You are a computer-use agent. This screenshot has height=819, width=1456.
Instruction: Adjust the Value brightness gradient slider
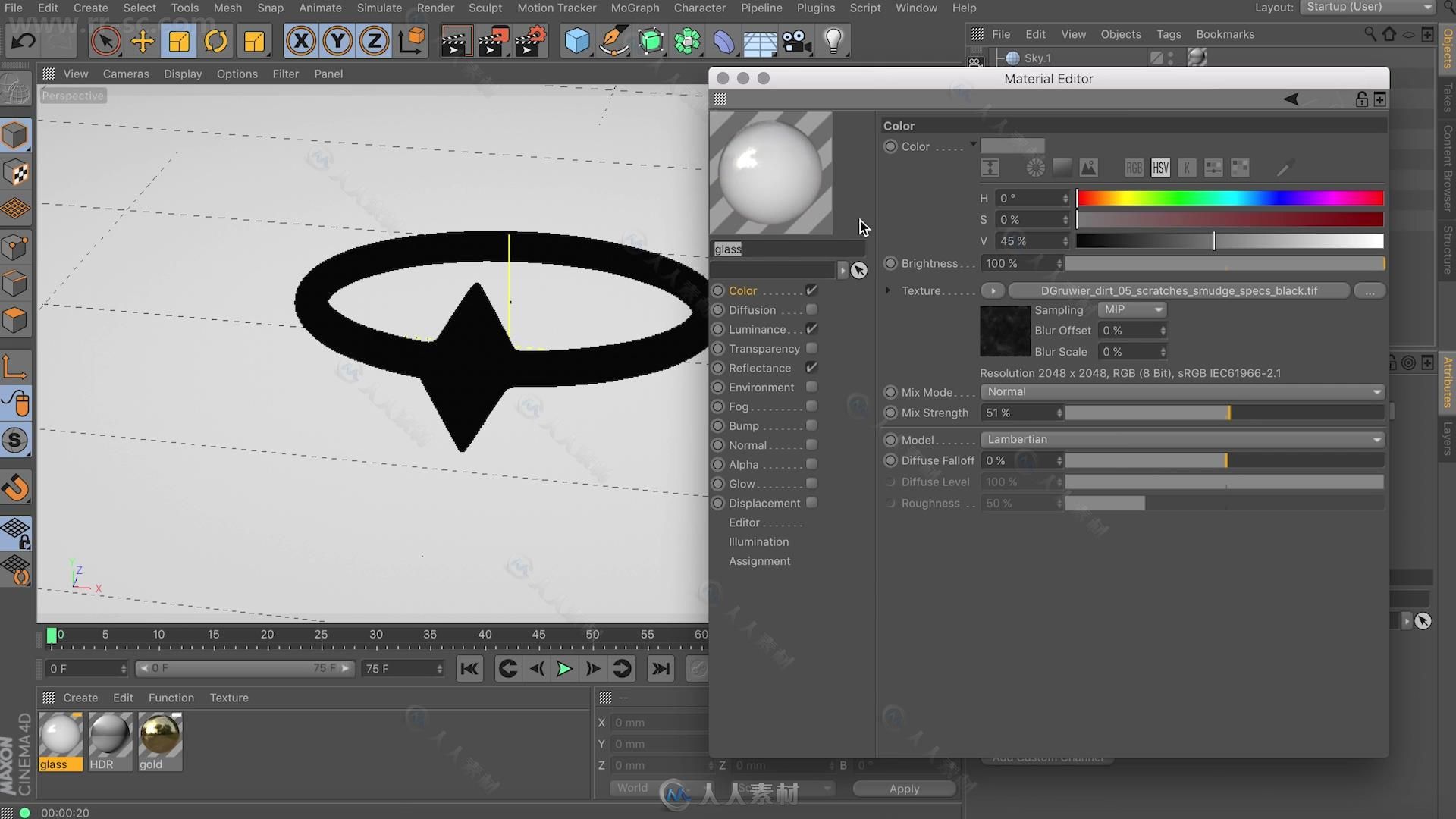pos(1230,241)
